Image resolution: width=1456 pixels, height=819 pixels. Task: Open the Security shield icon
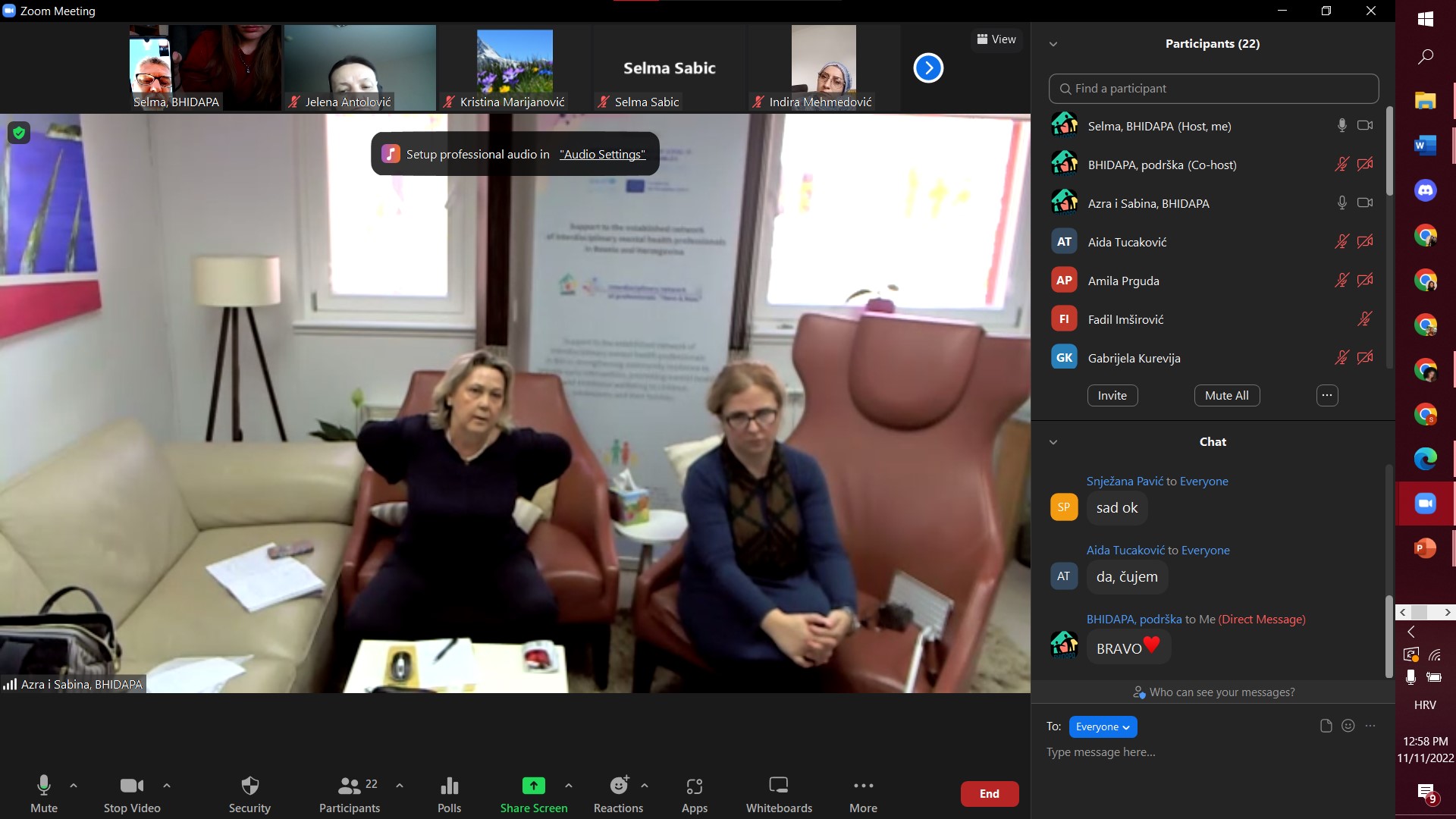tap(249, 786)
